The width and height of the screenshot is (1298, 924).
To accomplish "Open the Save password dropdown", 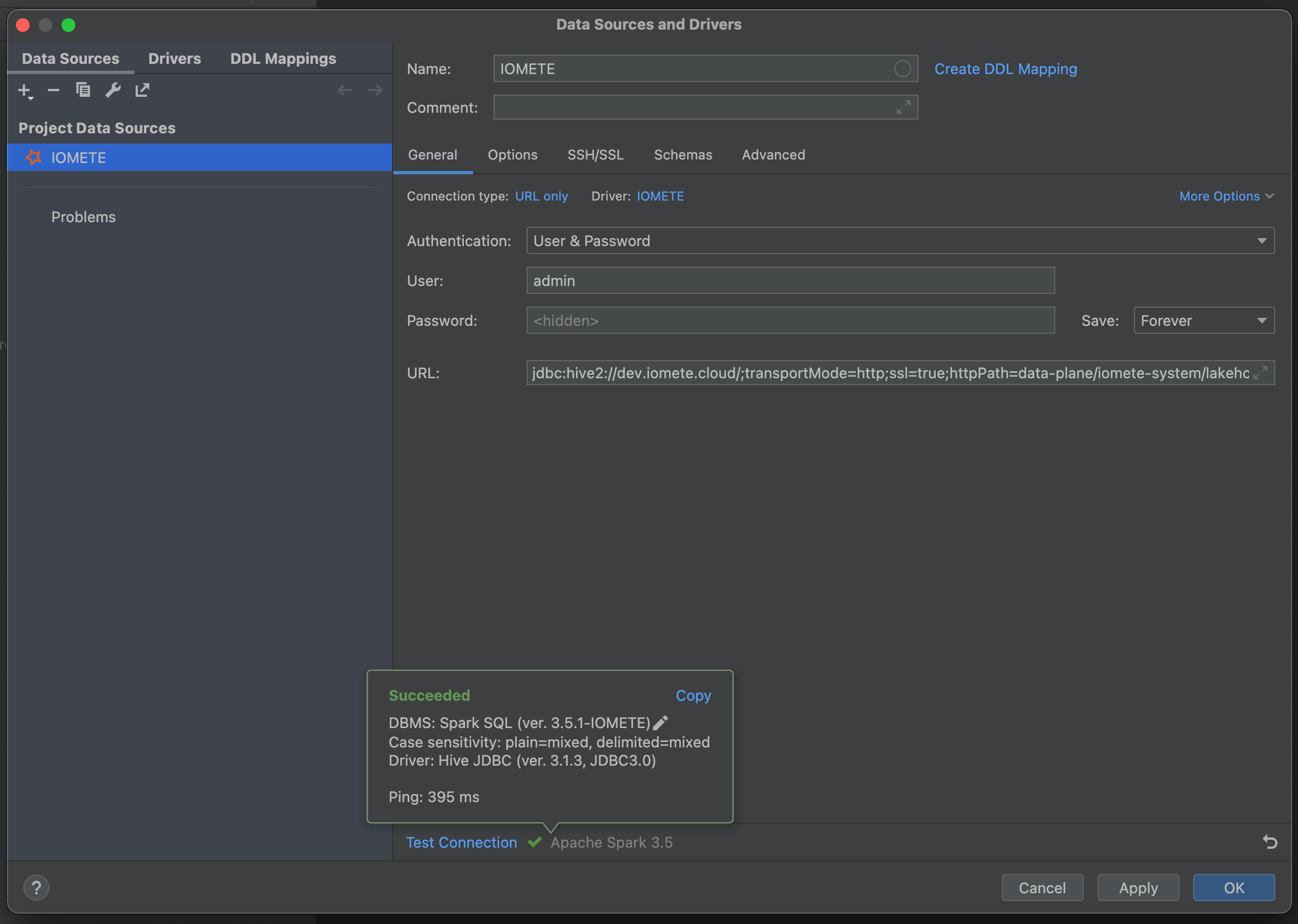I will click(1201, 320).
